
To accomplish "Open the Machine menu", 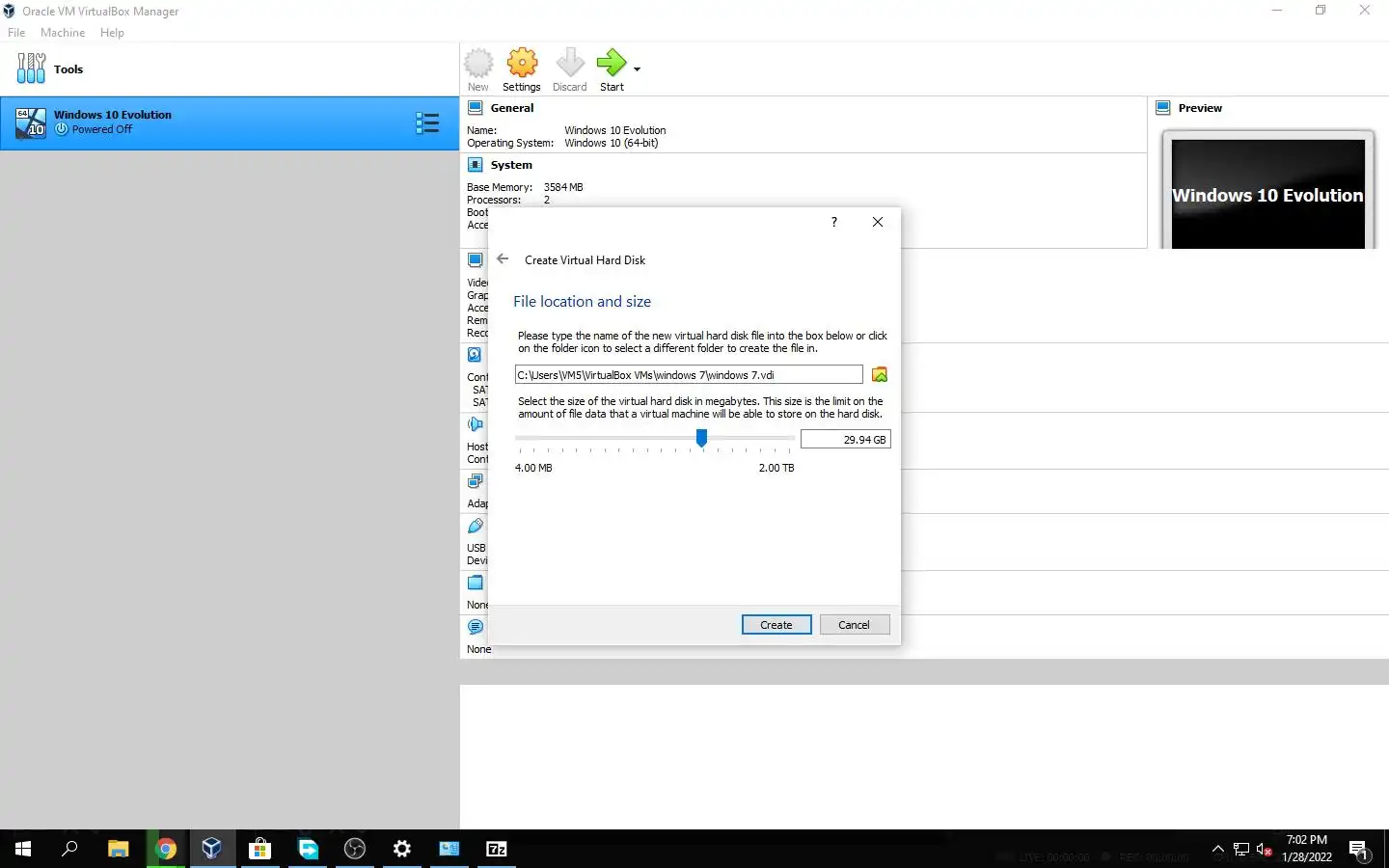I will pyautogui.click(x=63, y=33).
